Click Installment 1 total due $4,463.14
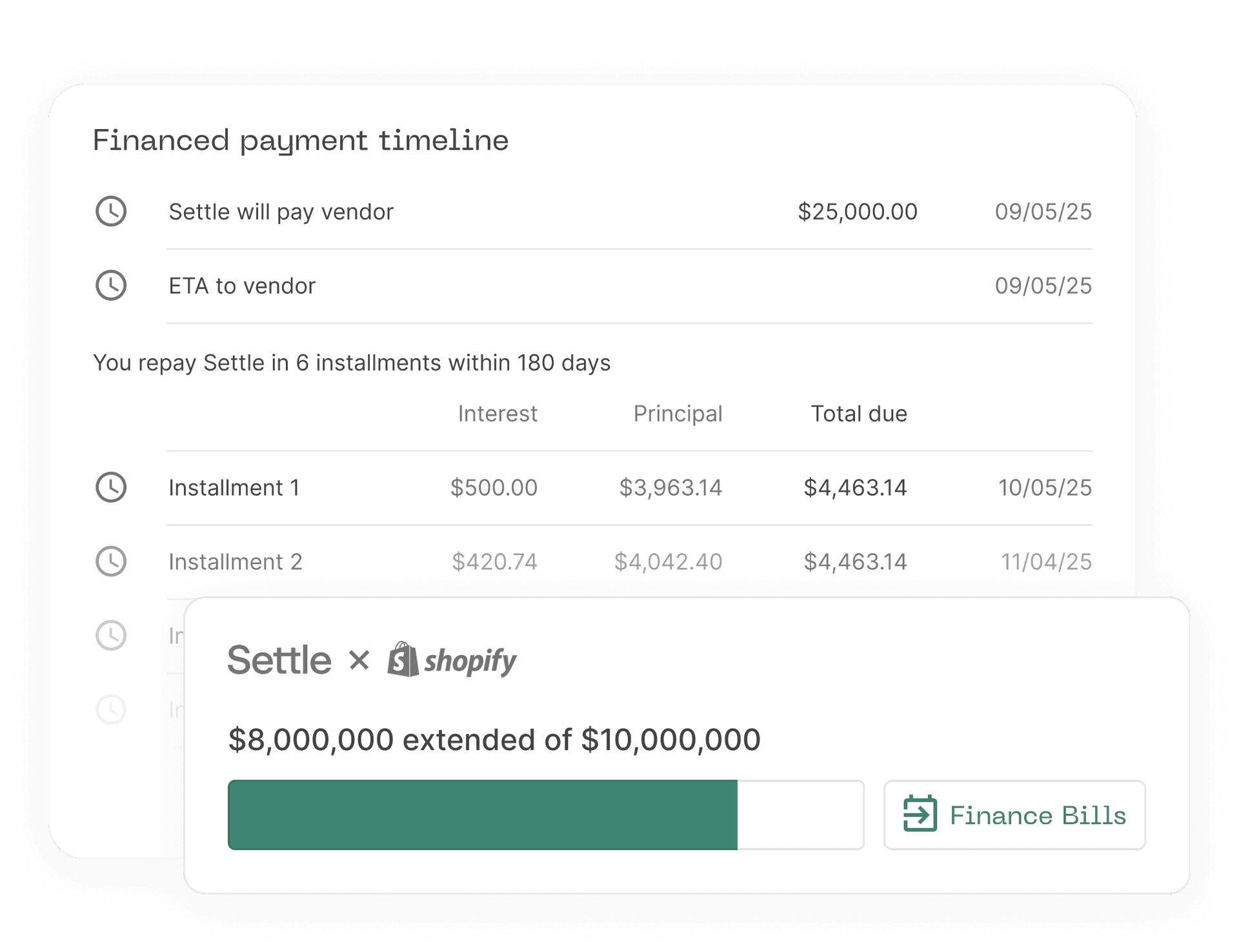The height and width of the screenshot is (952, 1239). click(855, 488)
